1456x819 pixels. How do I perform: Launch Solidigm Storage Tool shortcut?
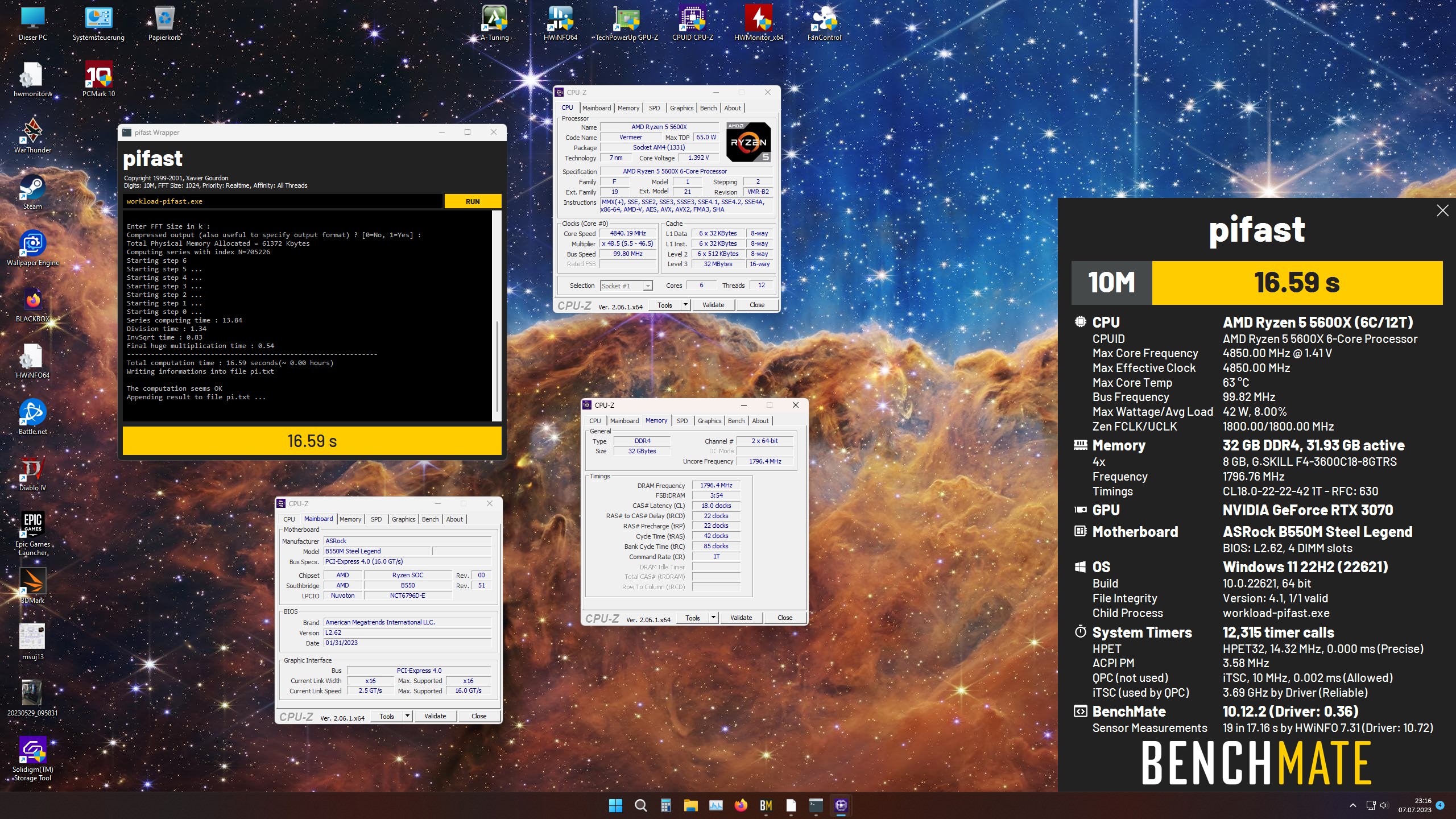pyautogui.click(x=32, y=759)
